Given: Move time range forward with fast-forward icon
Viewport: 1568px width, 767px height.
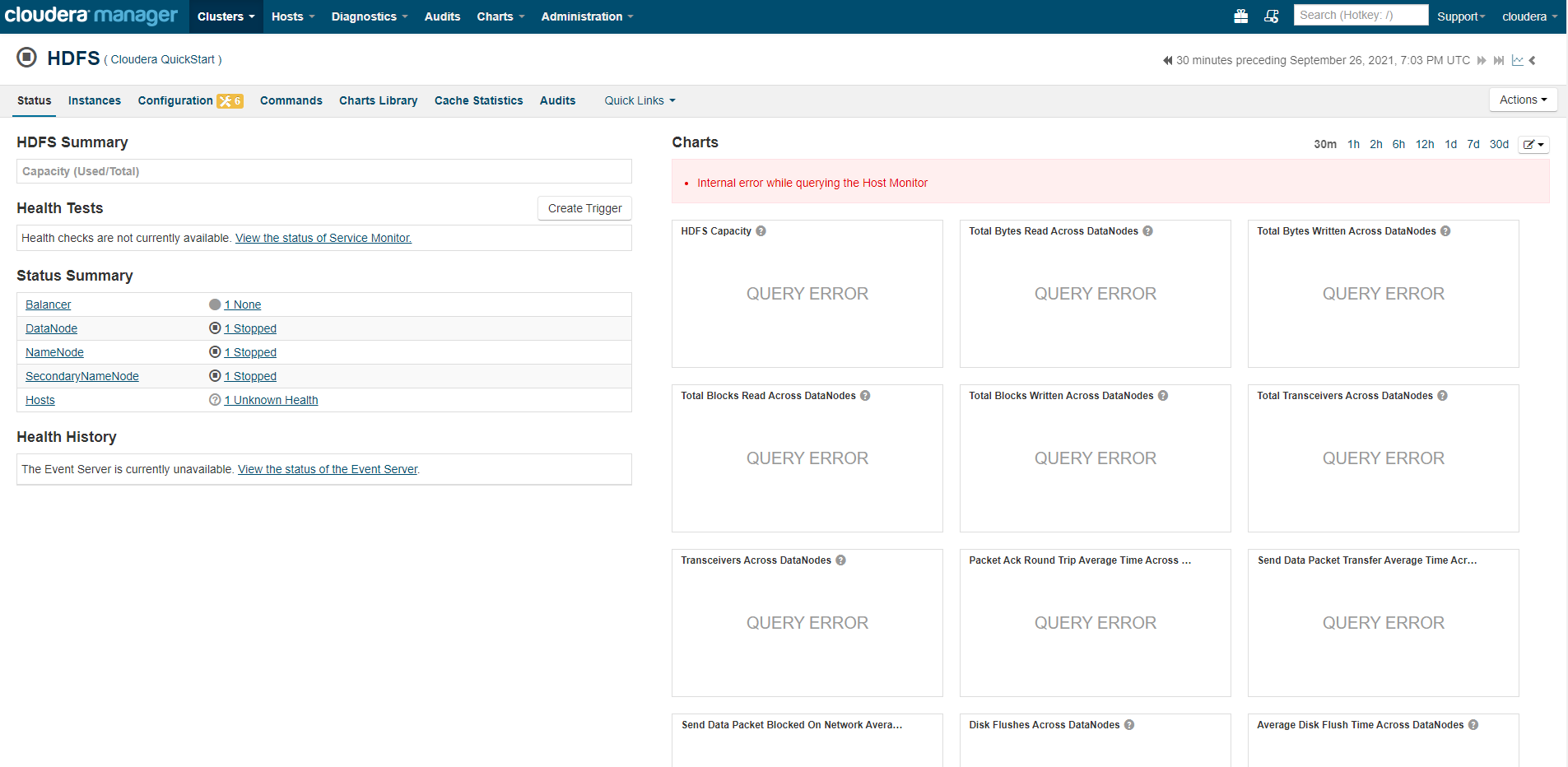Looking at the screenshot, I should [1482, 60].
